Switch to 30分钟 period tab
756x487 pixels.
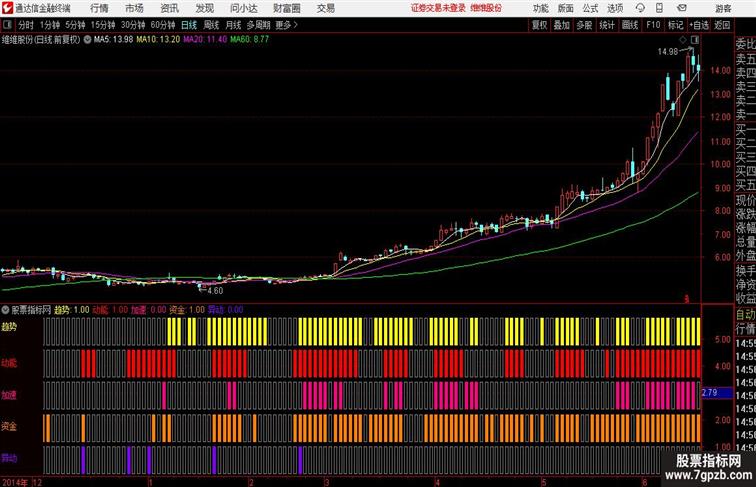pyautogui.click(x=133, y=25)
